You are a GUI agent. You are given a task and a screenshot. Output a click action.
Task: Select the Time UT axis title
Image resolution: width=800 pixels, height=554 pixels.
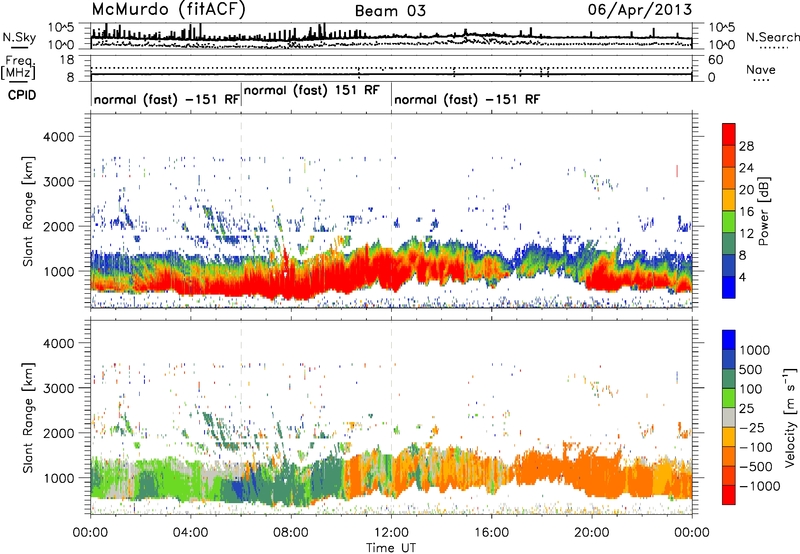(391, 548)
